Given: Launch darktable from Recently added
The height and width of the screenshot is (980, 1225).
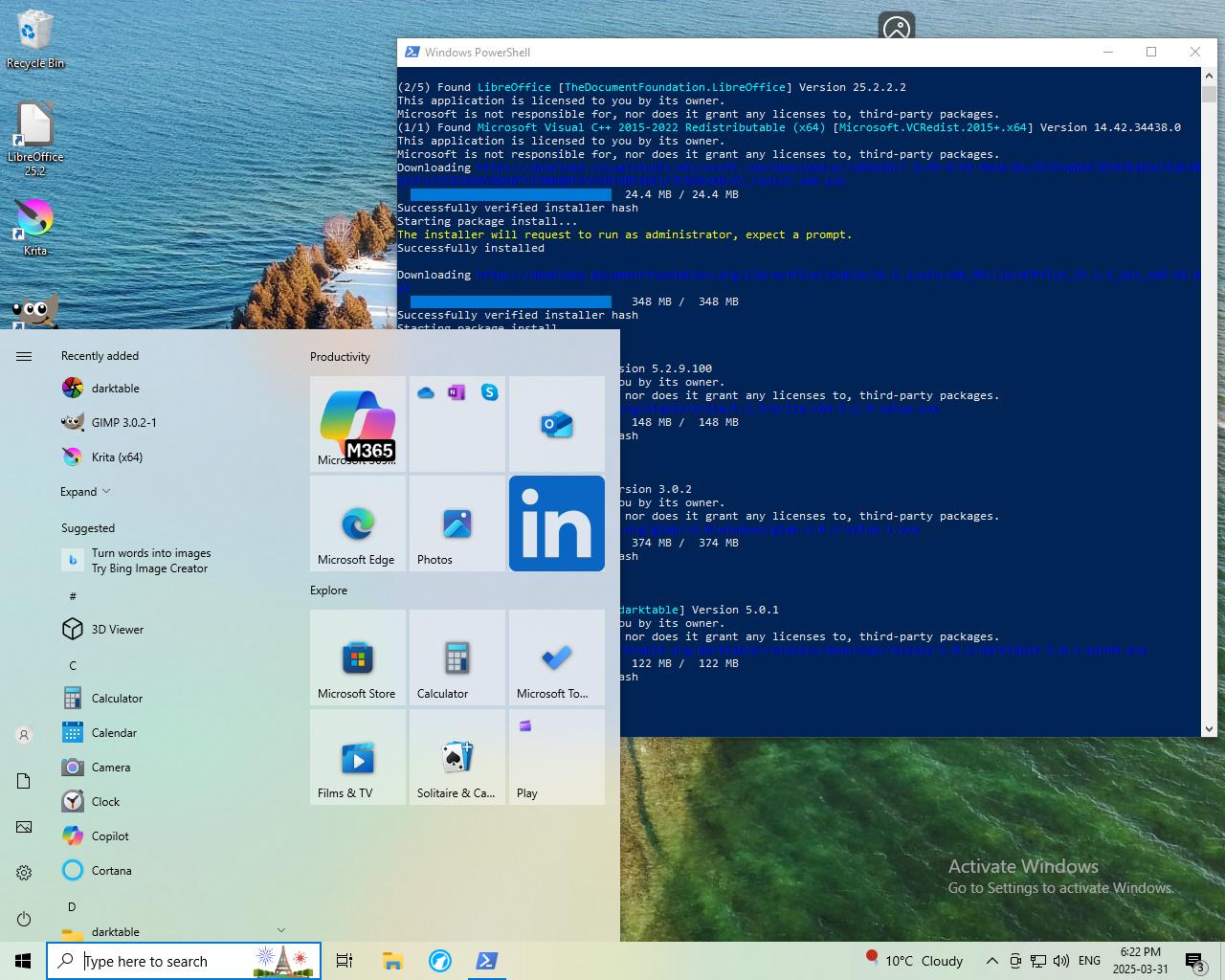Looking at the screenshot, I should (172, 388).
